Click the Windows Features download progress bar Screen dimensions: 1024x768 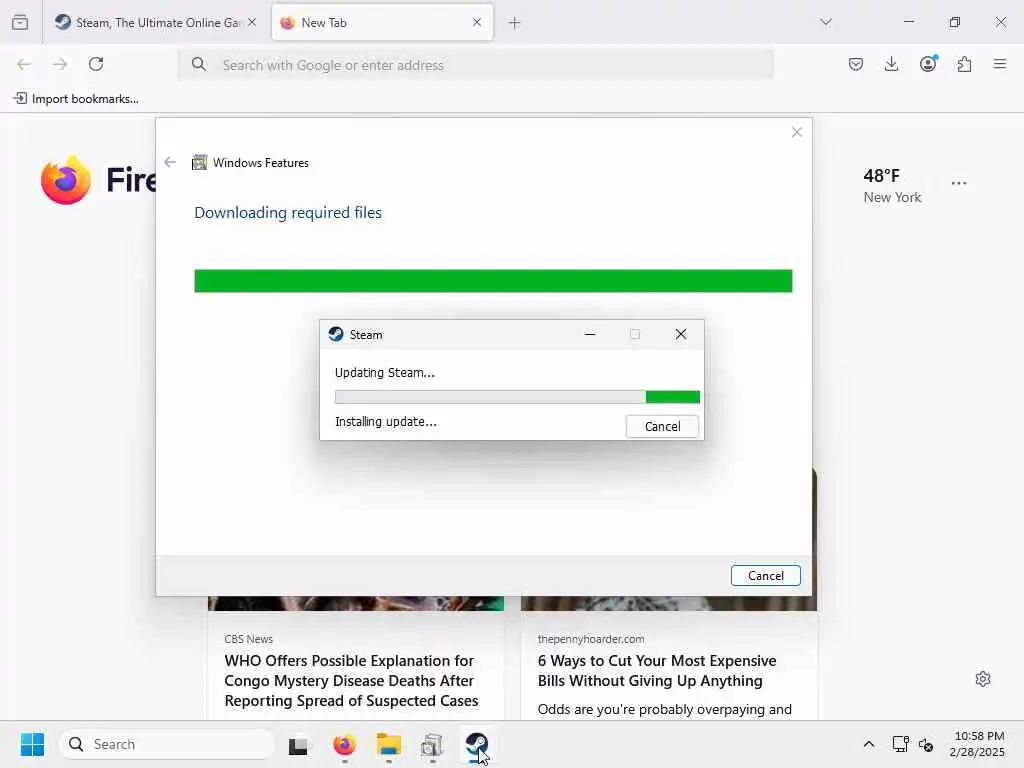click(493, 281)
